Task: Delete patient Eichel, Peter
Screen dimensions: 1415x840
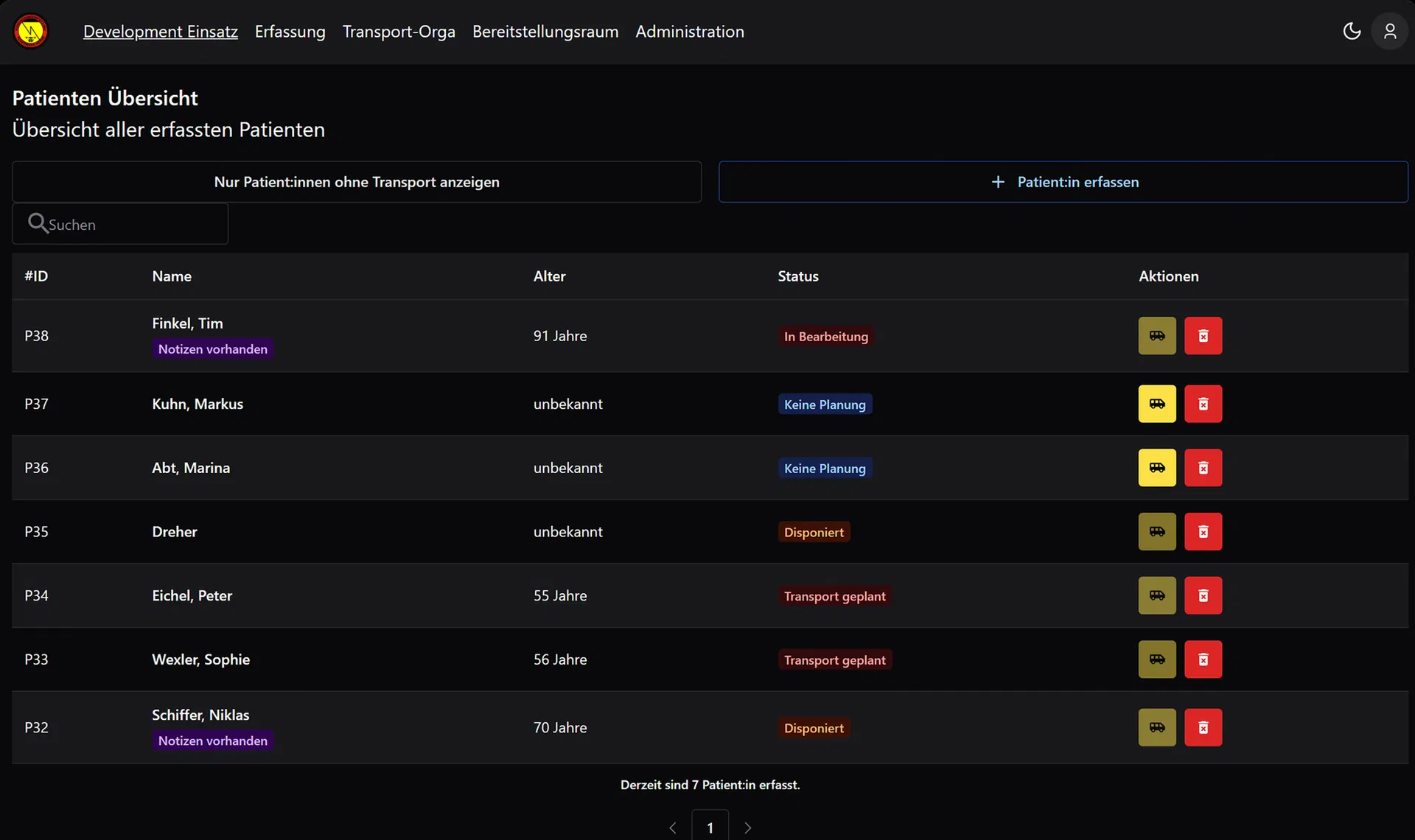Action: [x=1203, y=595]
